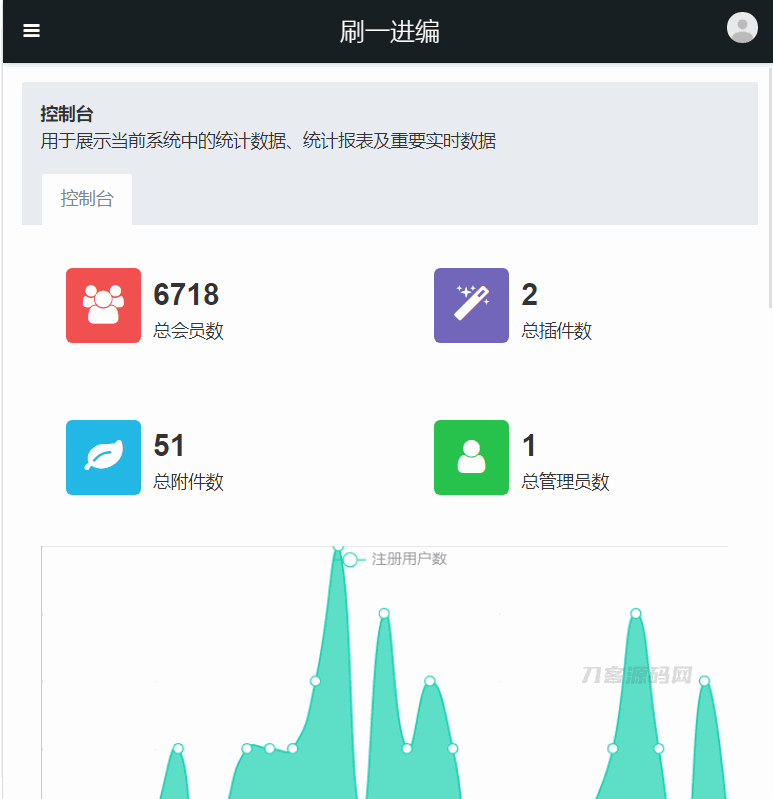The width and height of the screenshot is (773, 799).
Task: Open the 总会员数 label
Action: coord(188,331)
